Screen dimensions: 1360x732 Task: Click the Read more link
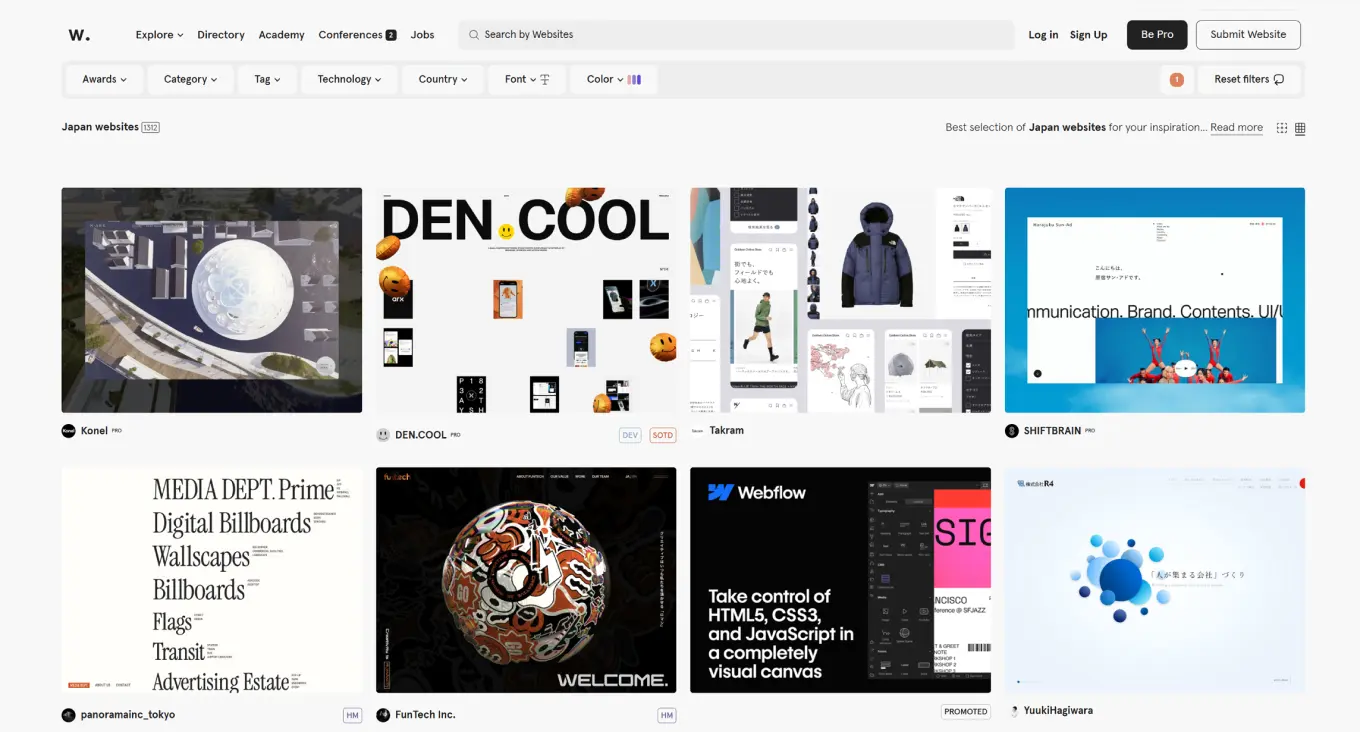pos(1236,128)
